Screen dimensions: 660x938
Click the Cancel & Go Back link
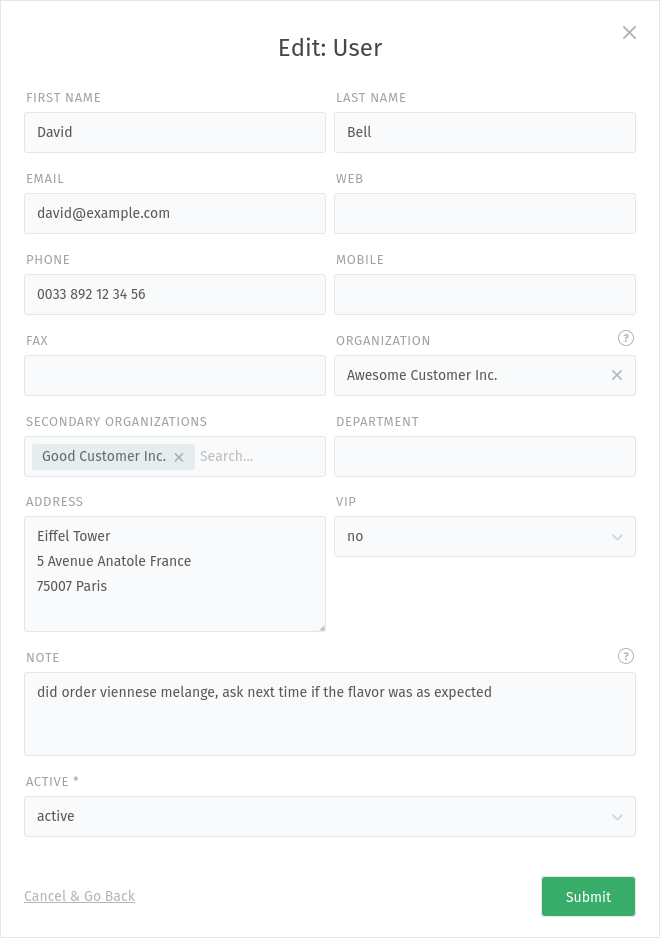pyautogui.click(x=79, y=896)
